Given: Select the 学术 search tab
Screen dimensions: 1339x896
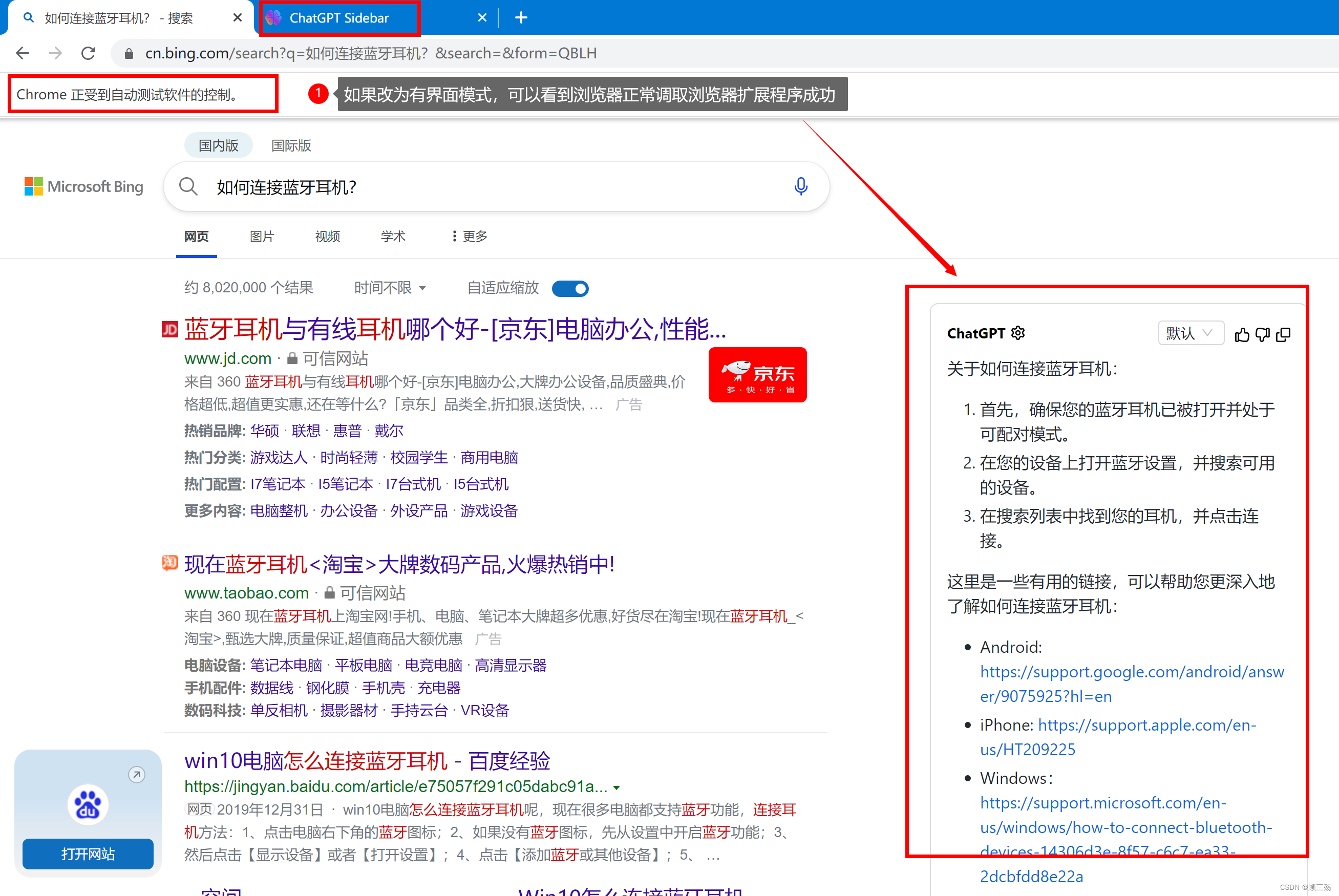Looking at the screenshot, I should tap(393, 237).
